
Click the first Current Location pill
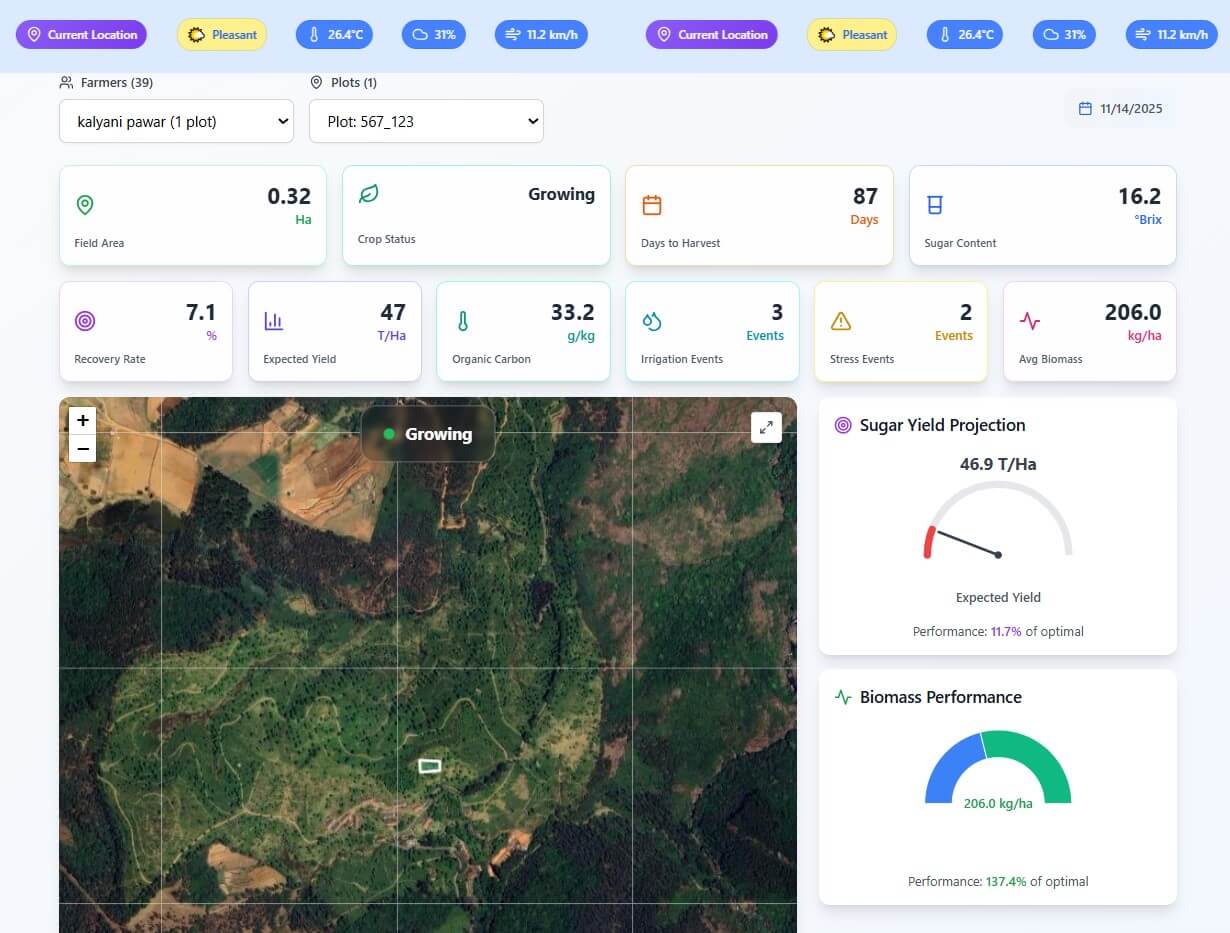click(x=82, y=35)
